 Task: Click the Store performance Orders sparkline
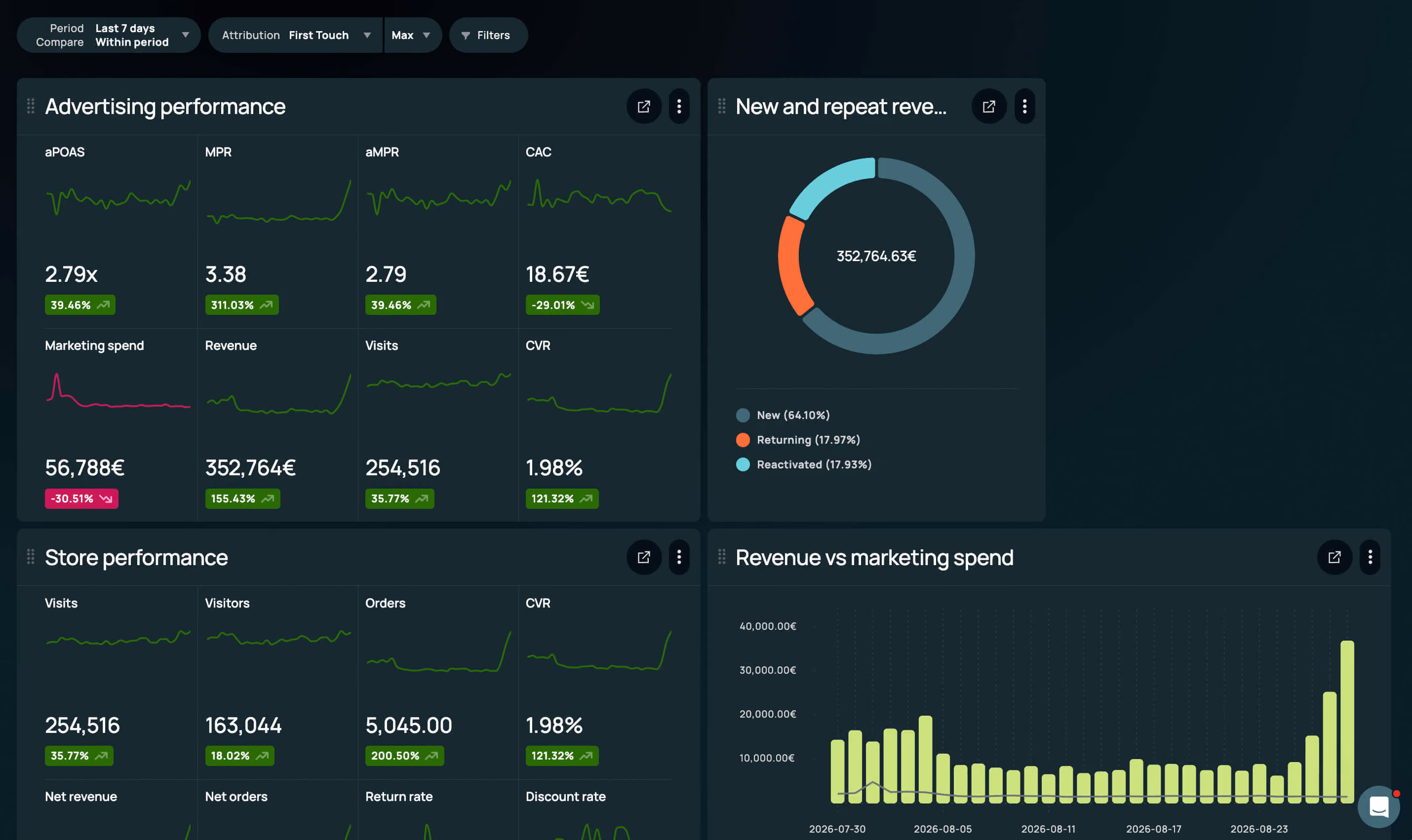pos(438,651)
